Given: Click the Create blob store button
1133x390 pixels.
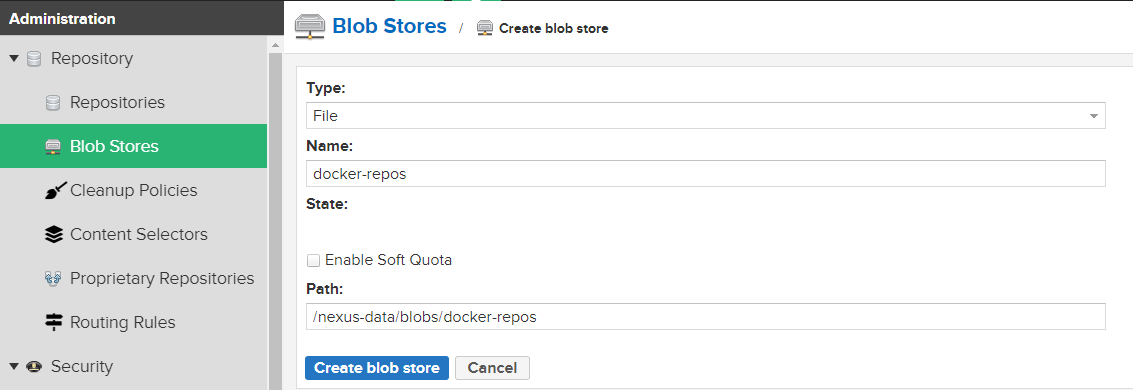Looking at the screenshot, I should click(x=376, y=368).
